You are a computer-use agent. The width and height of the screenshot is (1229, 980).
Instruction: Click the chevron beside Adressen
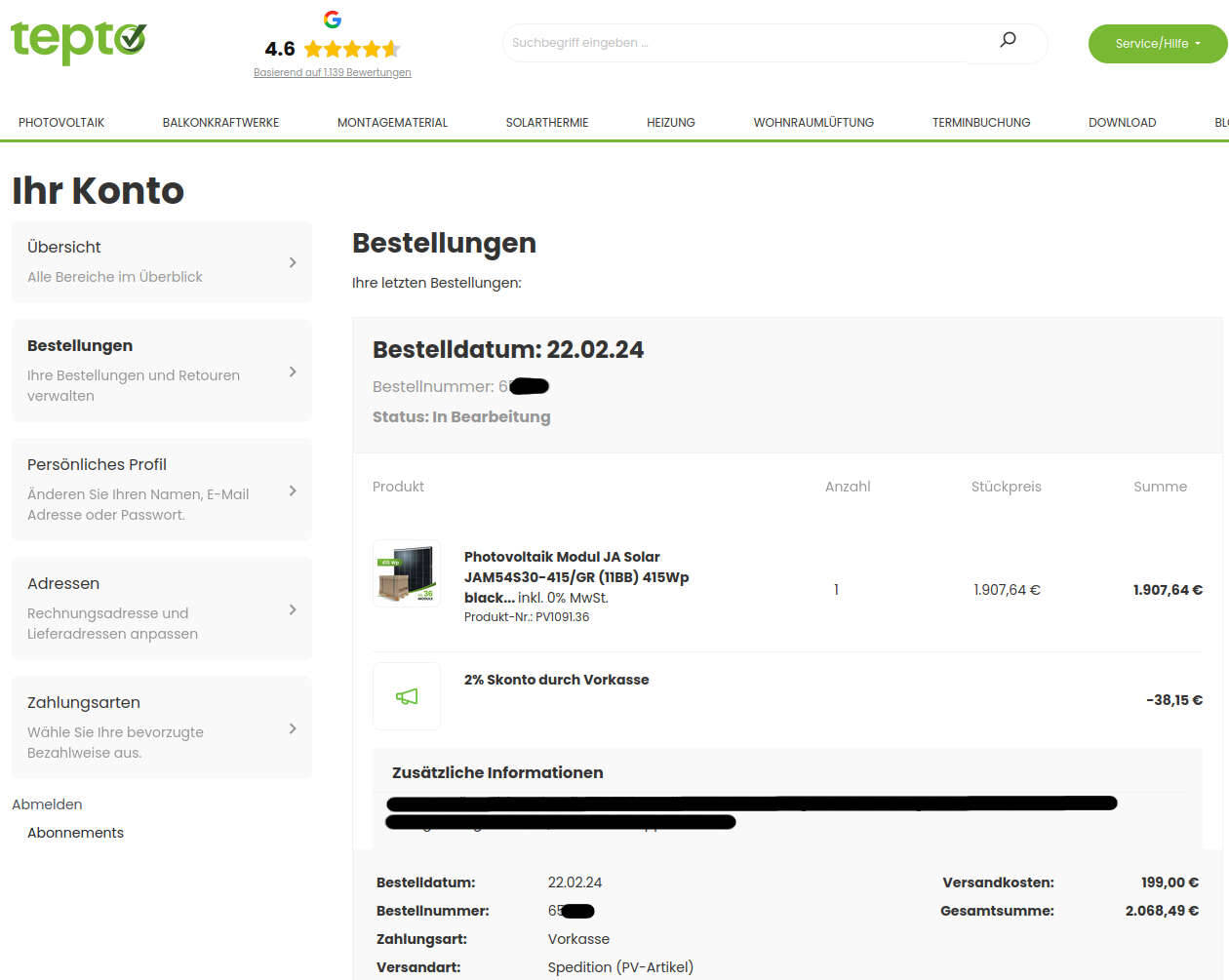pyautogui.click(x=293, y=609)
